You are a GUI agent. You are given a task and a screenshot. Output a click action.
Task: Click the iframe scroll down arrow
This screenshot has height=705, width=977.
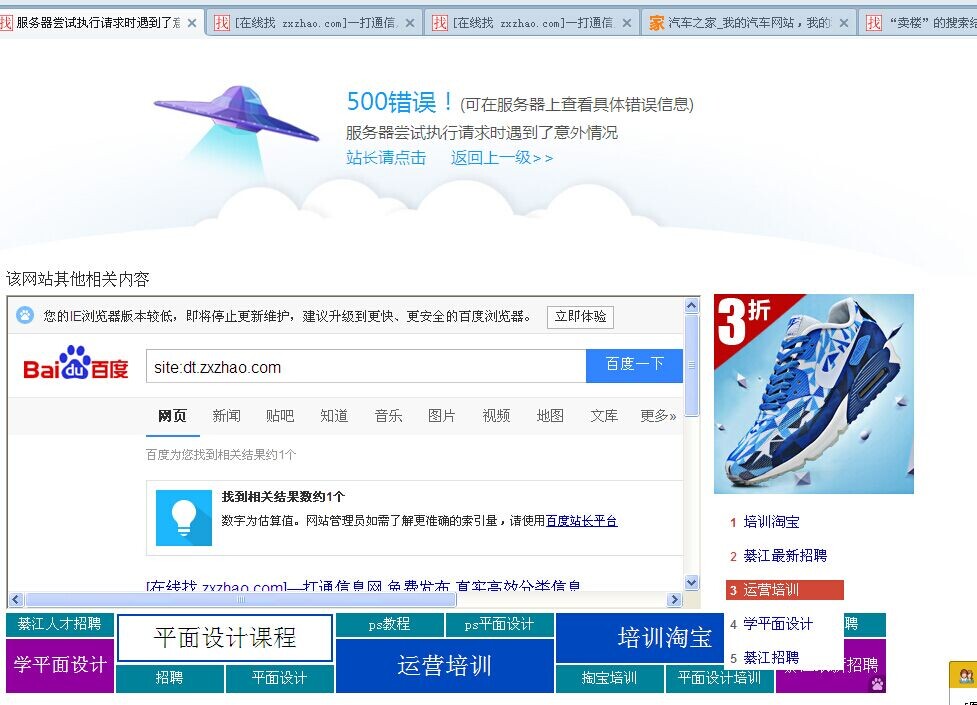(x=691, y=583)
